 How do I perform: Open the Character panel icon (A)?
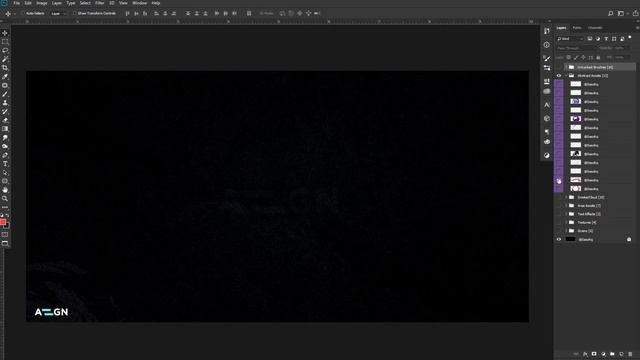[x=547, y=105]
